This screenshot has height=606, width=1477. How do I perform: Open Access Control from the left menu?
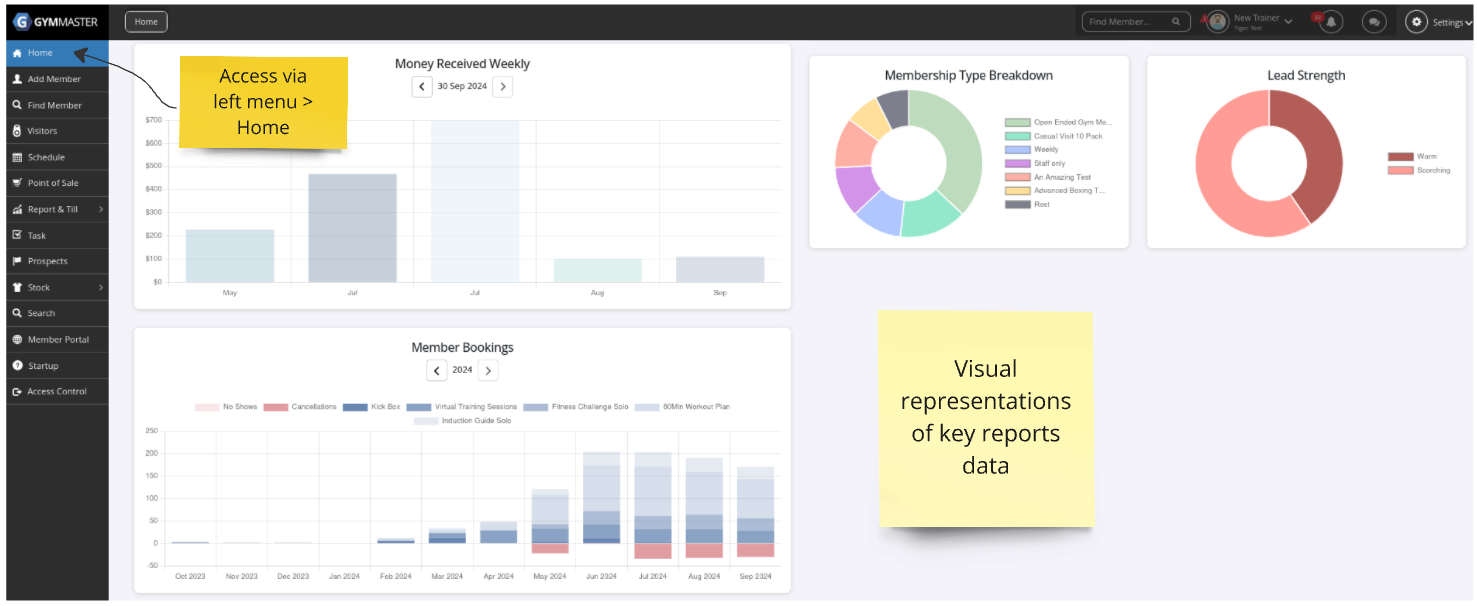coord(56,392)
